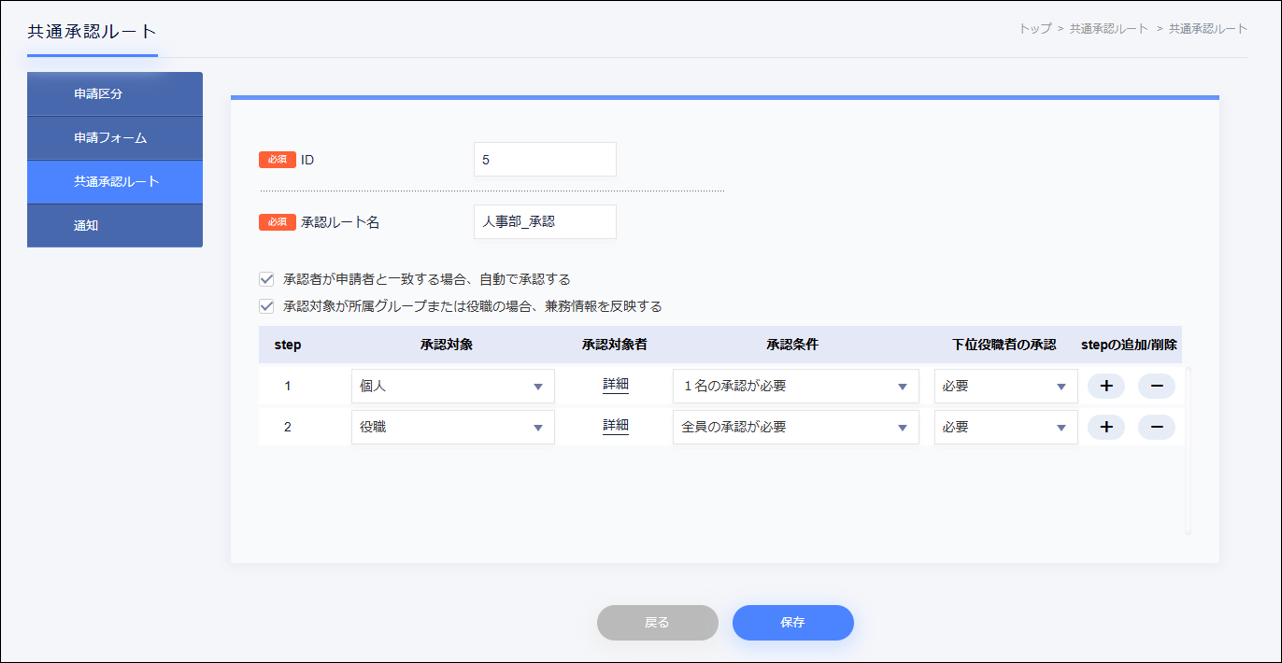Open 申請フォーム in the sidebar
Image resolution: width=1282 pixels, height=663 pixels.
(x=115, y=138)
